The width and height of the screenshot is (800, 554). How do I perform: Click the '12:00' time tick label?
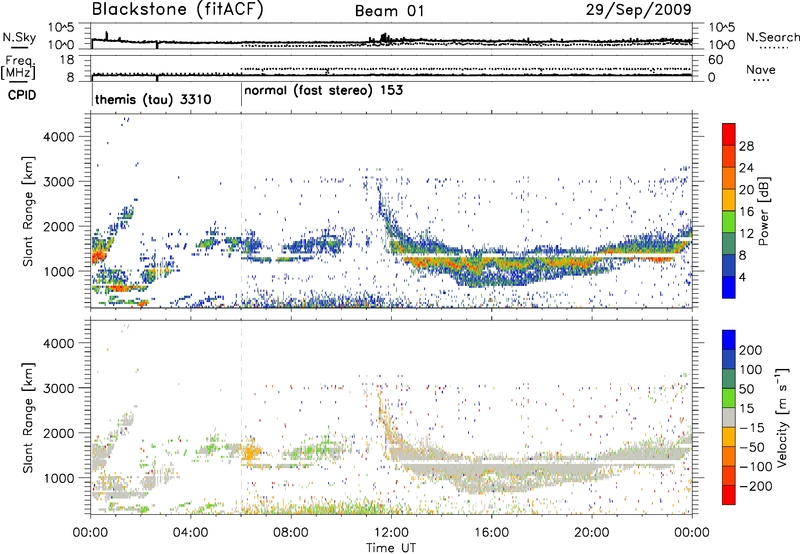(x=391, y=533)
